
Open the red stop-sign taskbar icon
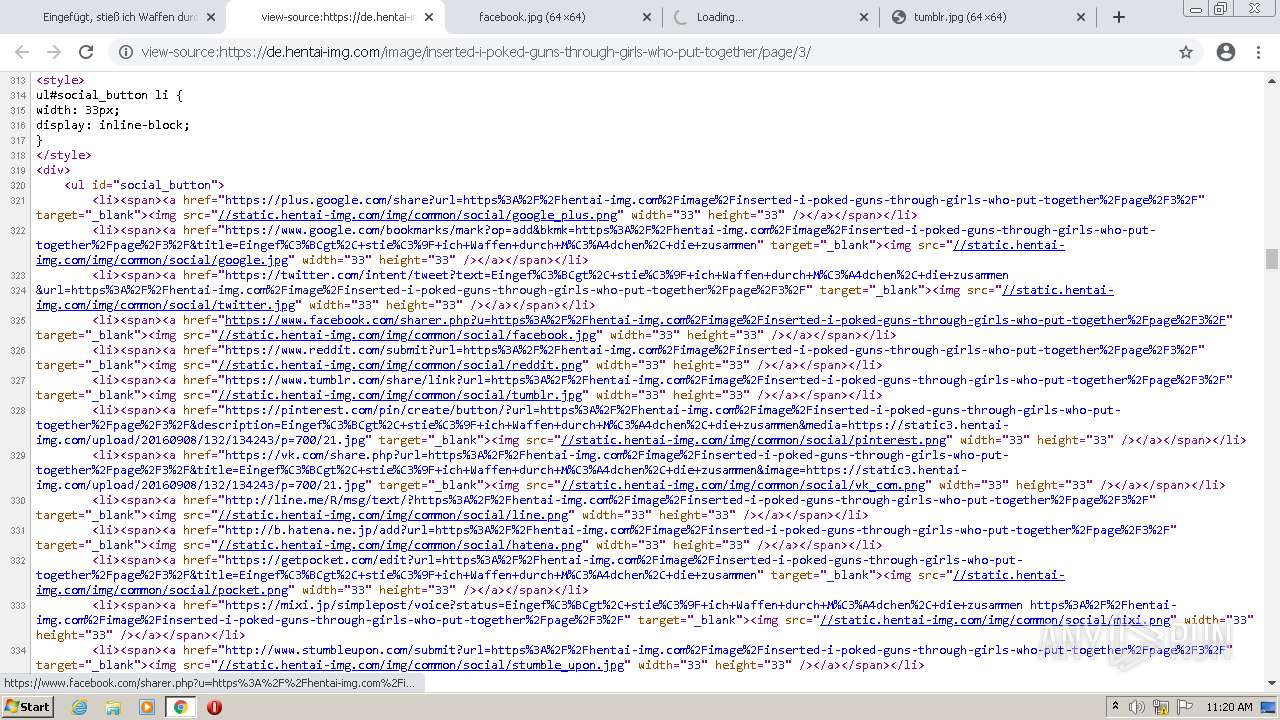214,706
